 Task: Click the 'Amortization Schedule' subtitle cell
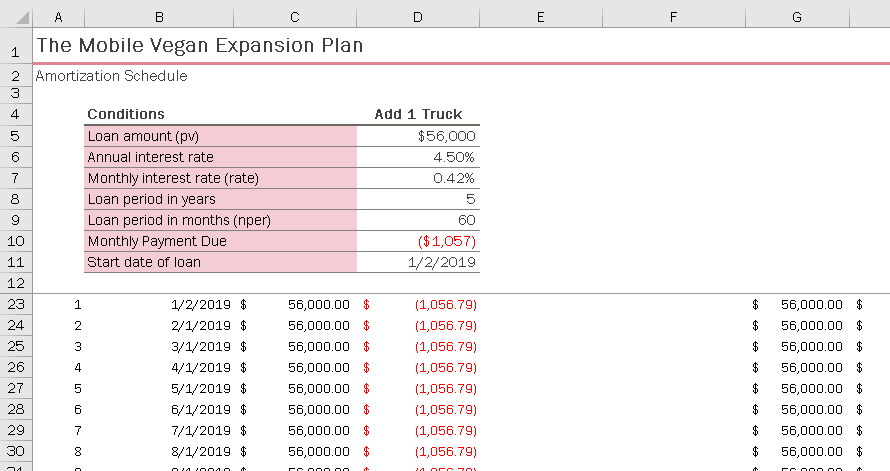111,76
